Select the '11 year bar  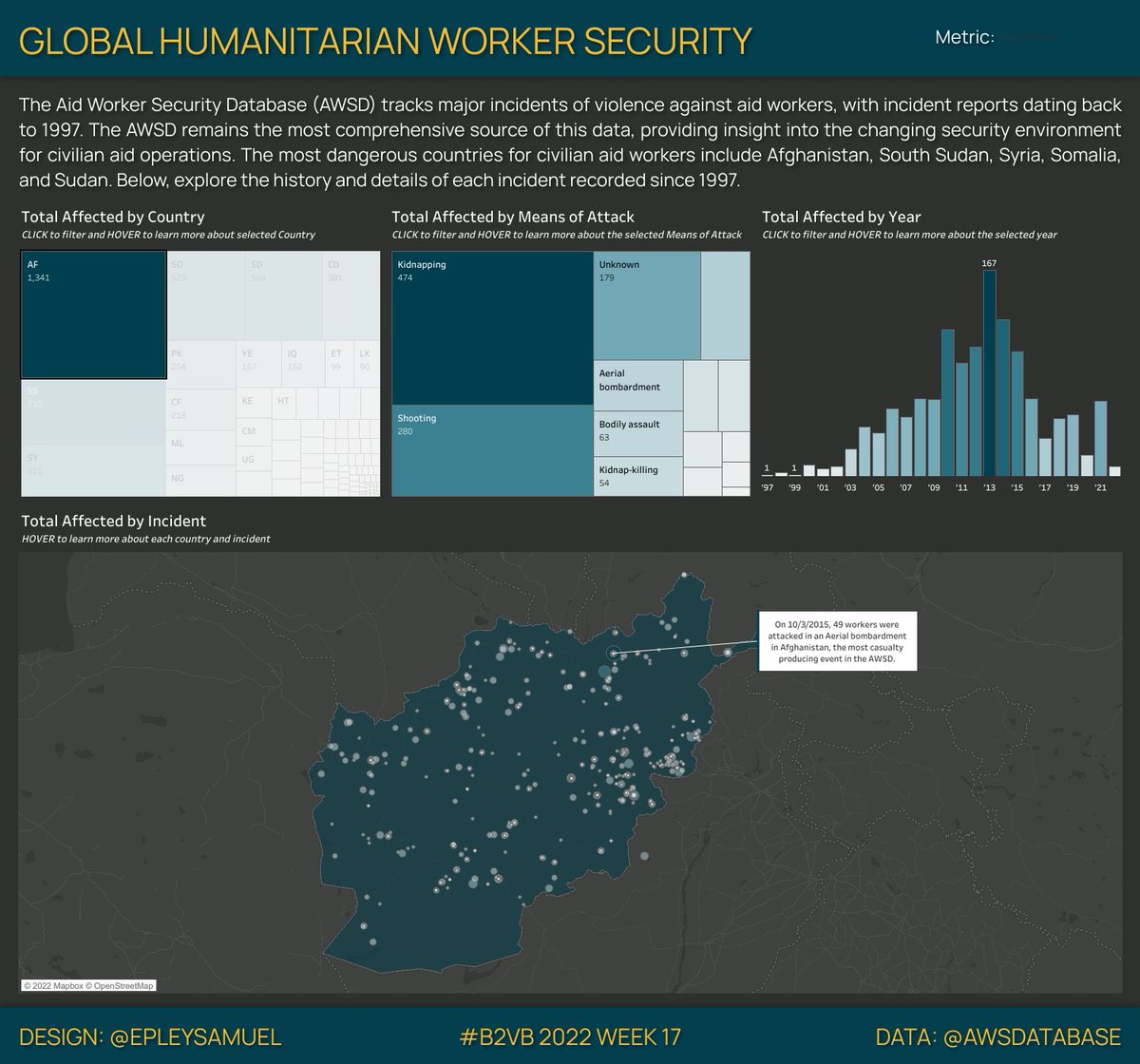(961, 419)
